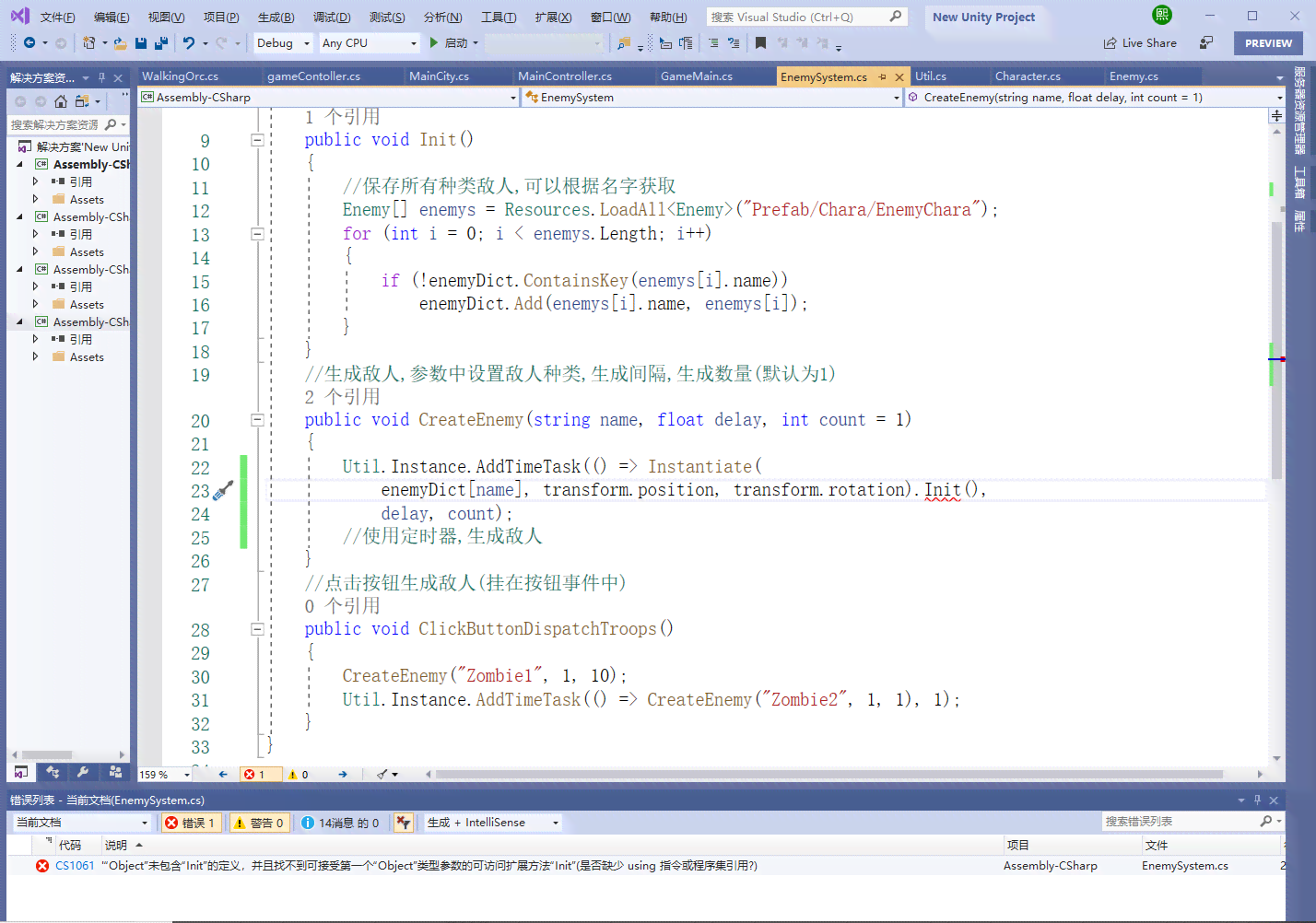Click the 启动 start button label
Screen dimensions: 1316x923
(456, 43)
